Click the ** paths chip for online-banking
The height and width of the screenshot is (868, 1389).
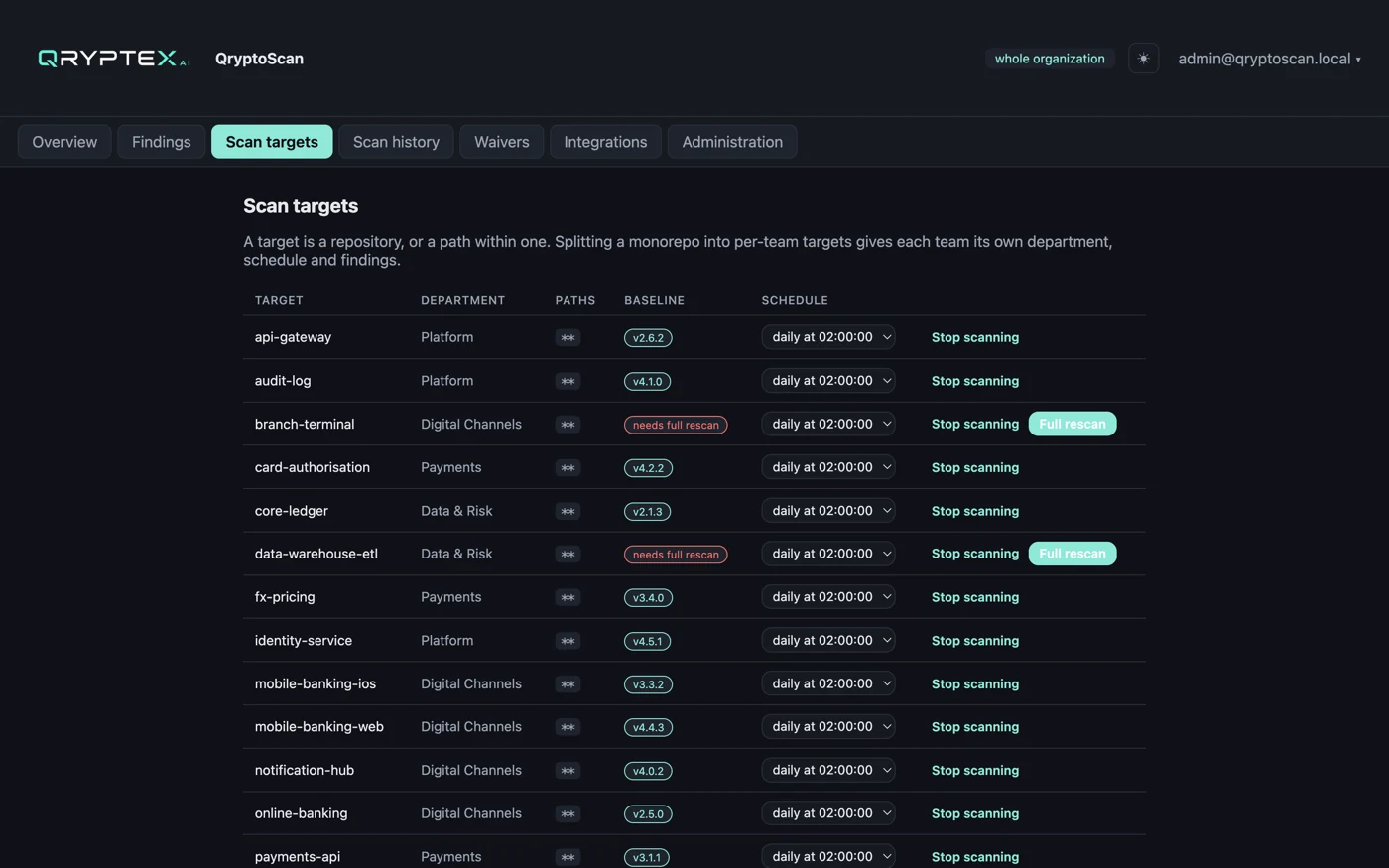568,814
